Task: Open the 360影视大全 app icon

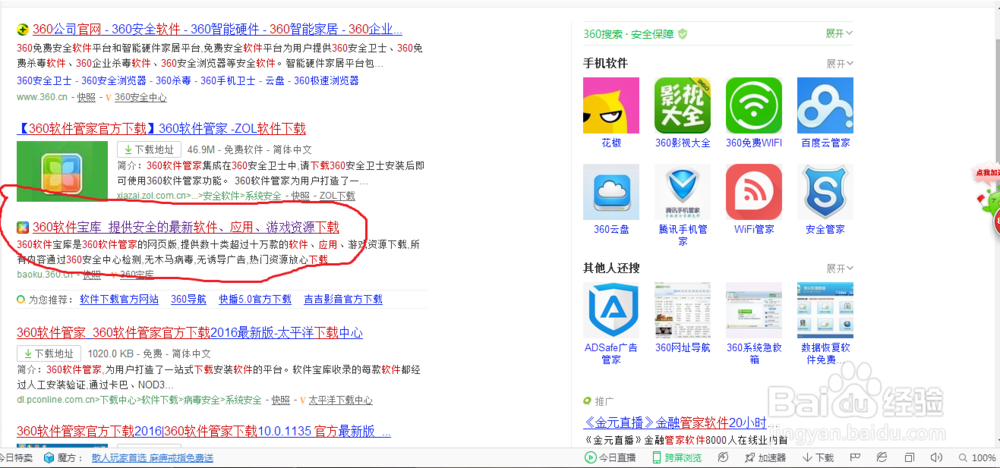Action: tap(682, 105)
